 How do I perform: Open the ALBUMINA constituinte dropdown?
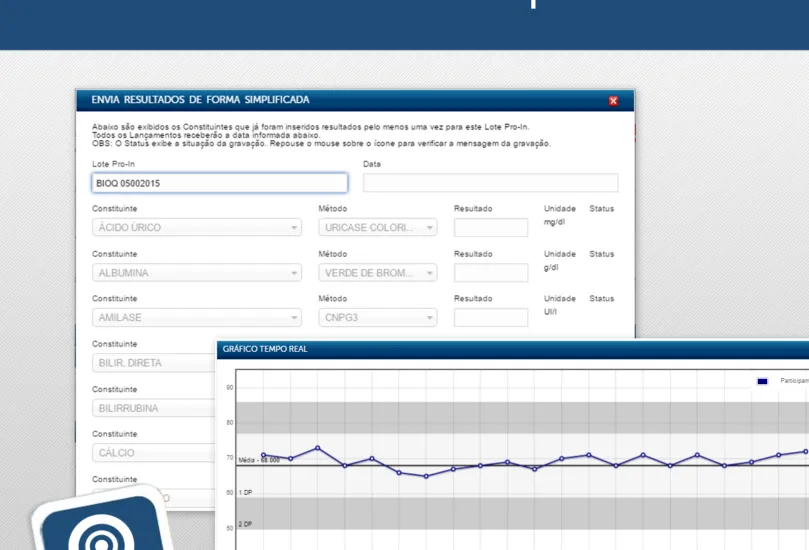coord(294,273)
